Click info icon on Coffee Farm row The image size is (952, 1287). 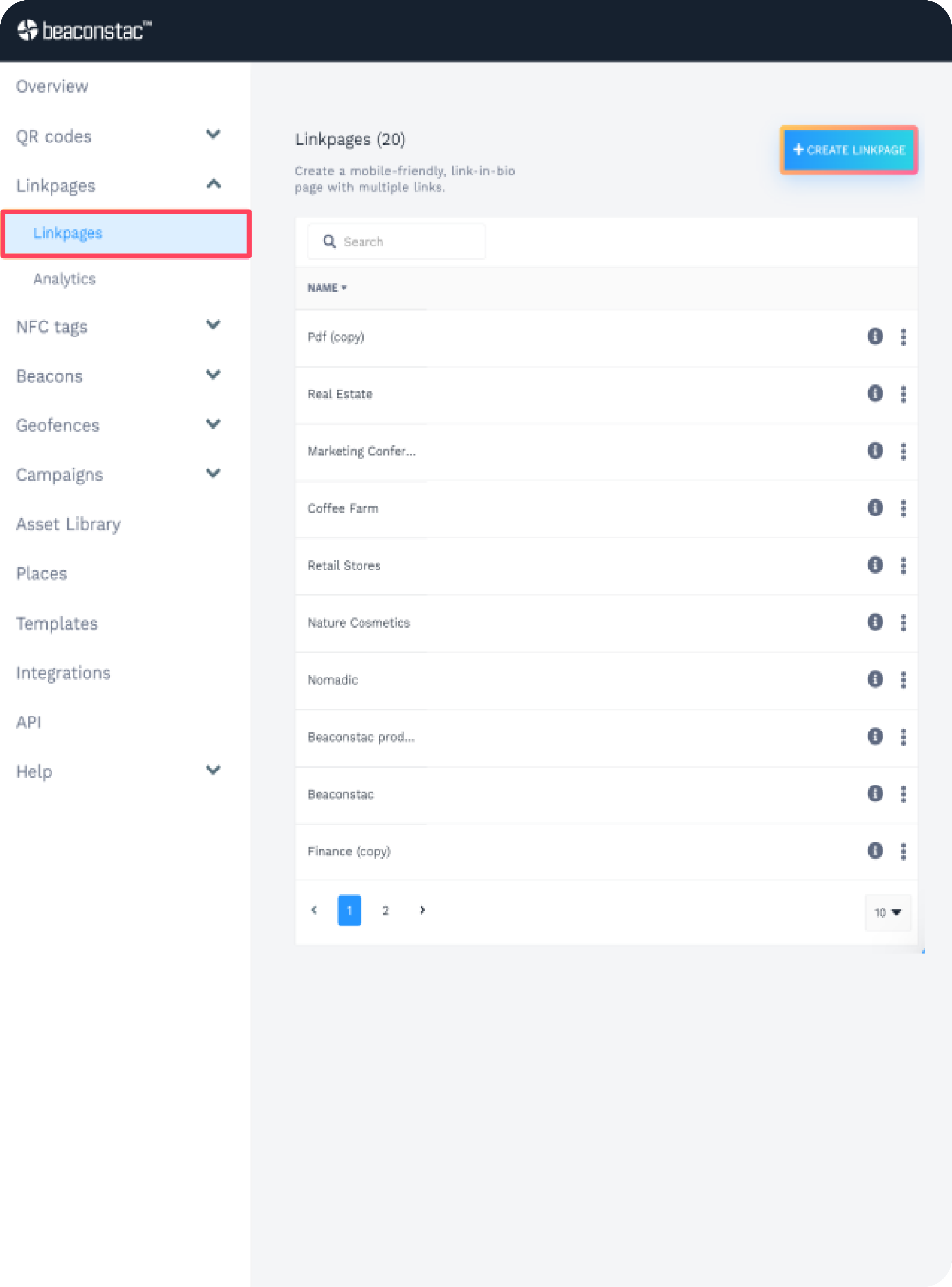[x=875, y=508]
